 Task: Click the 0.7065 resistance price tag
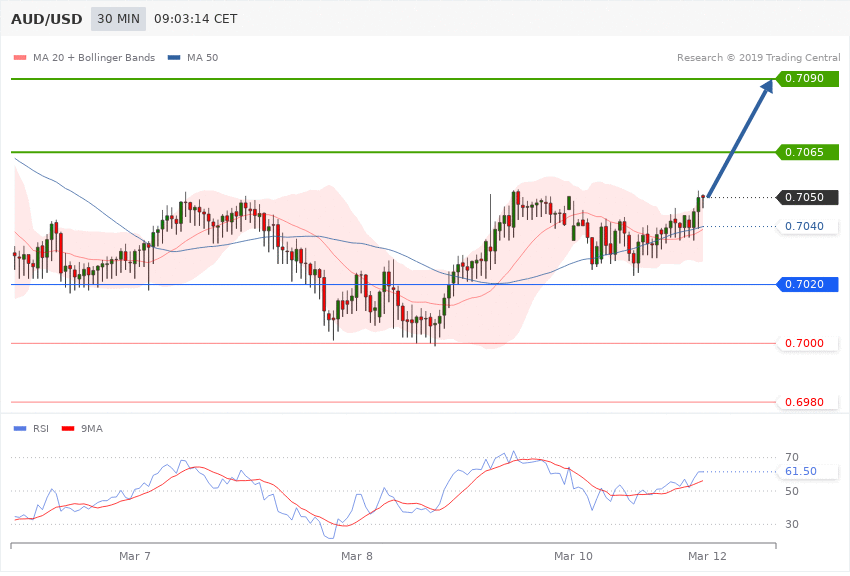808,152
